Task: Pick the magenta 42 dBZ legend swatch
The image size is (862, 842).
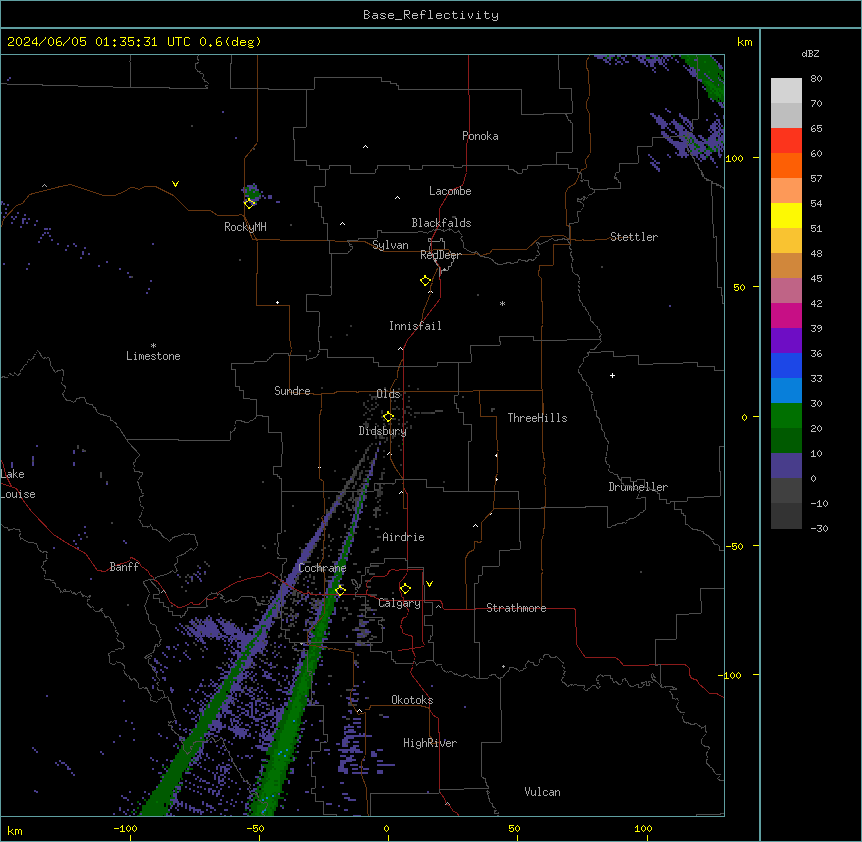Action: [x=786, y=315]
